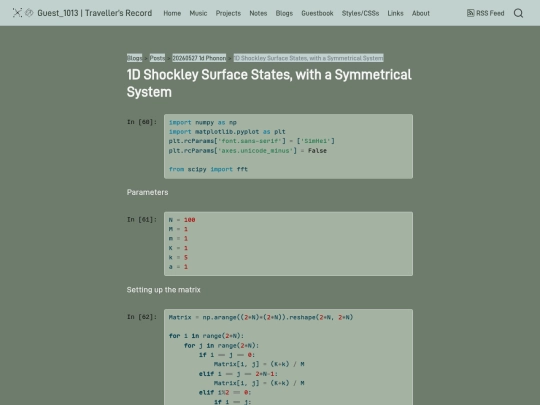Open the Guest_1013 Traveller's Record site title
540x405 pixels.
point(95,13)
